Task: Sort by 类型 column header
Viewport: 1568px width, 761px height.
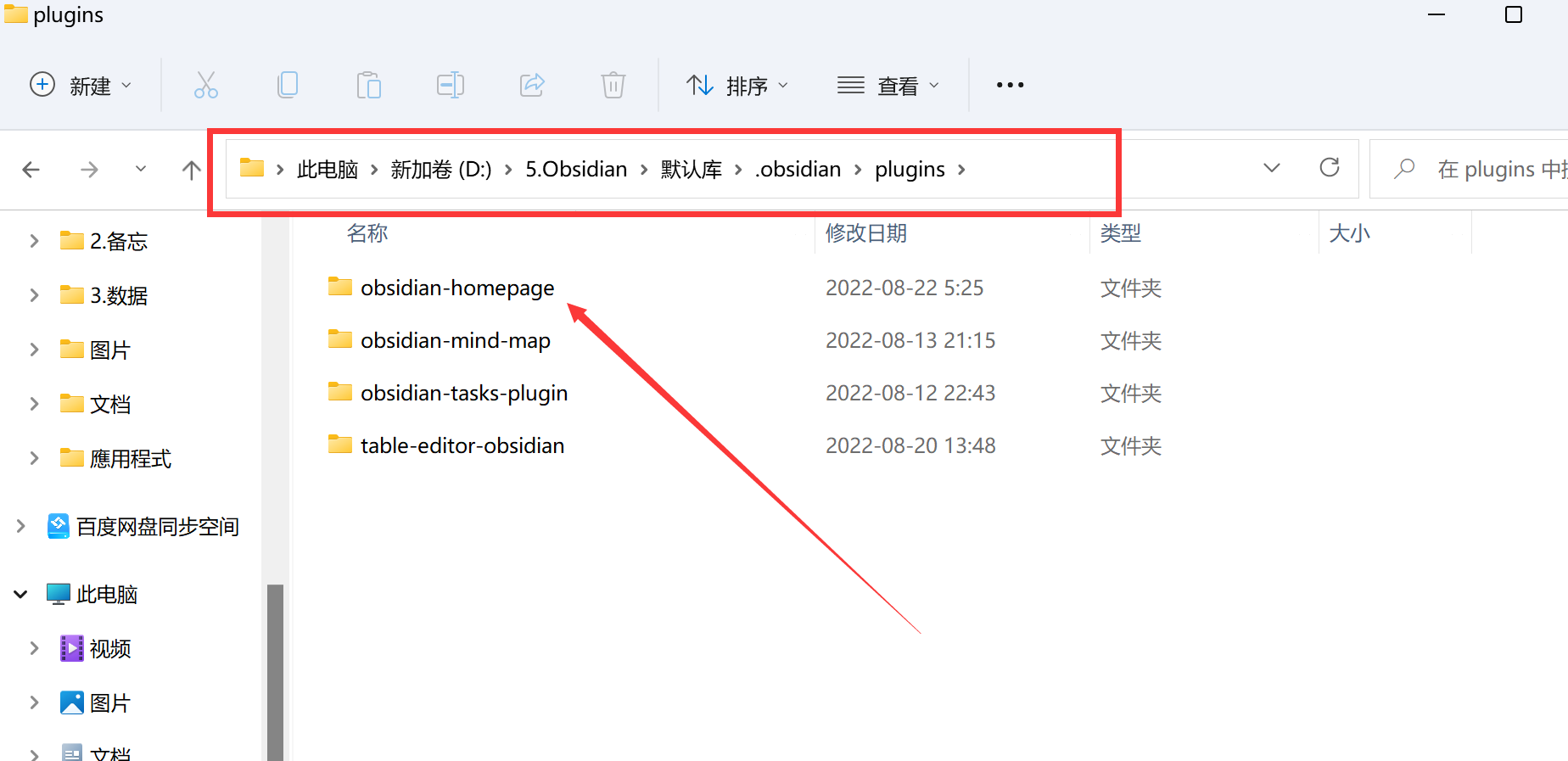Action: coord(1121,233)
